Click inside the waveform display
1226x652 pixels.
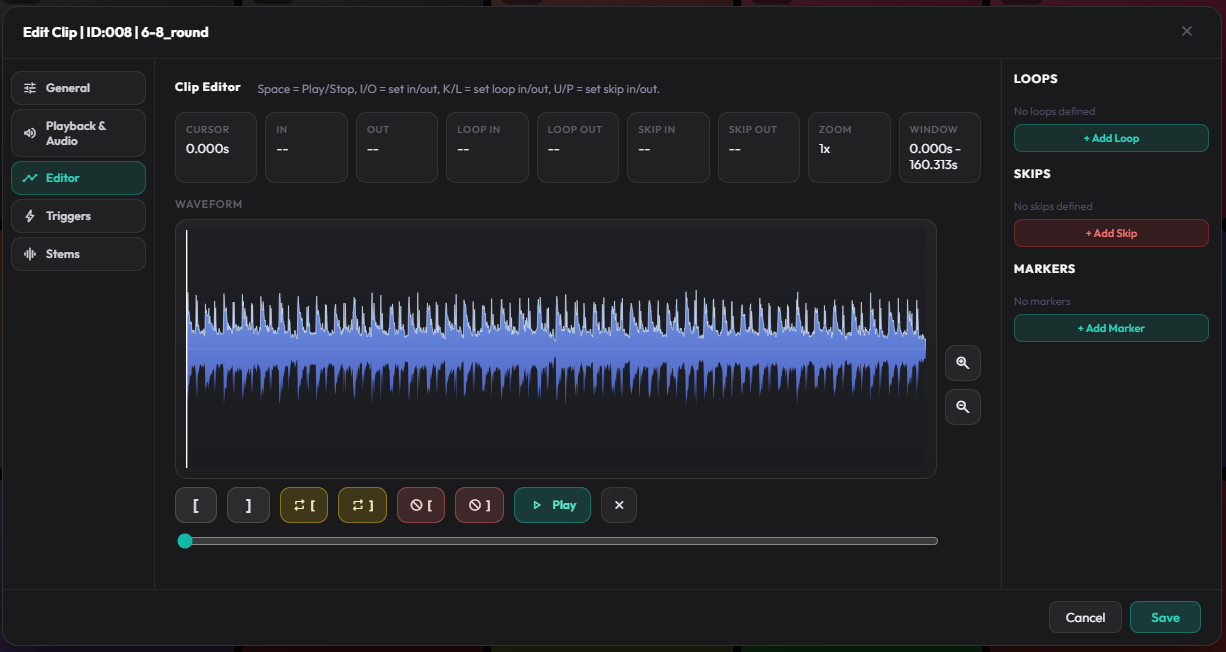(x=556, y=349)
